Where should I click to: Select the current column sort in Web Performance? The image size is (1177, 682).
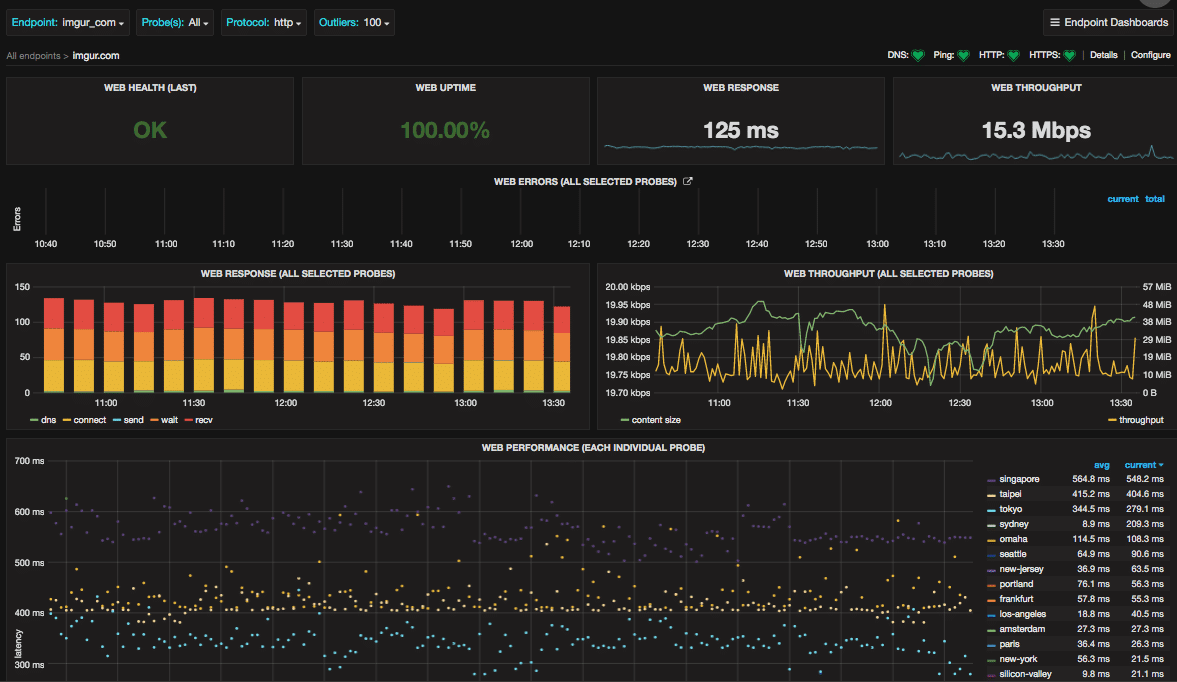[1142, 464]
